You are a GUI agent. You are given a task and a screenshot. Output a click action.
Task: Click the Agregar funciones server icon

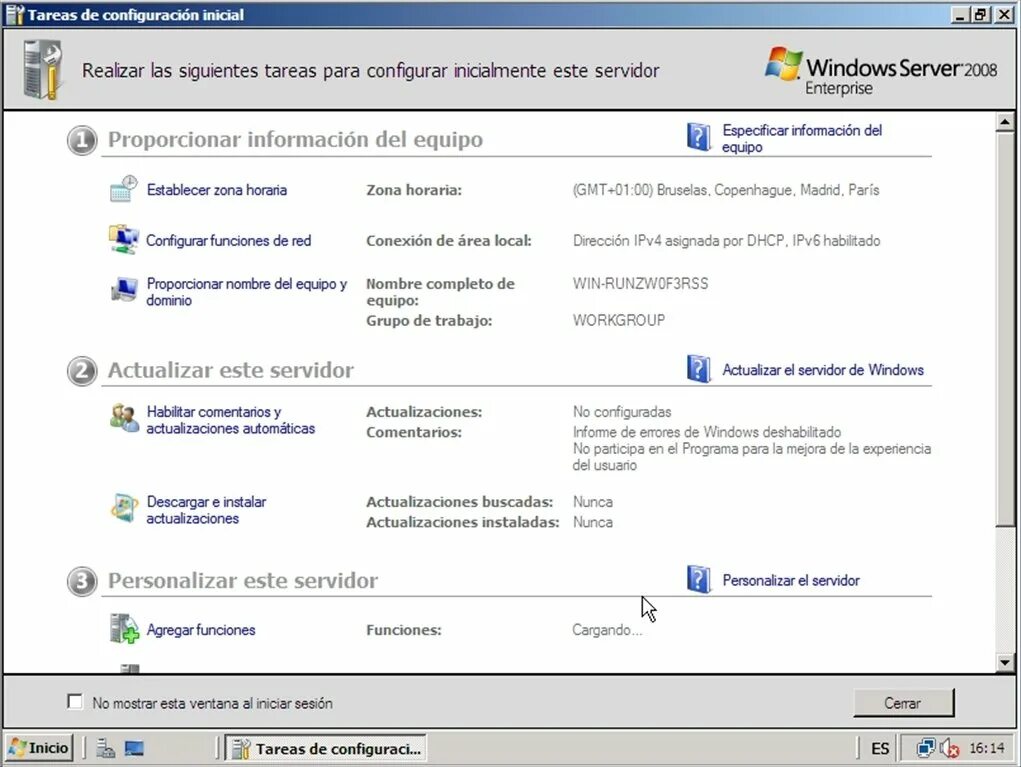[x=124, y=628]
